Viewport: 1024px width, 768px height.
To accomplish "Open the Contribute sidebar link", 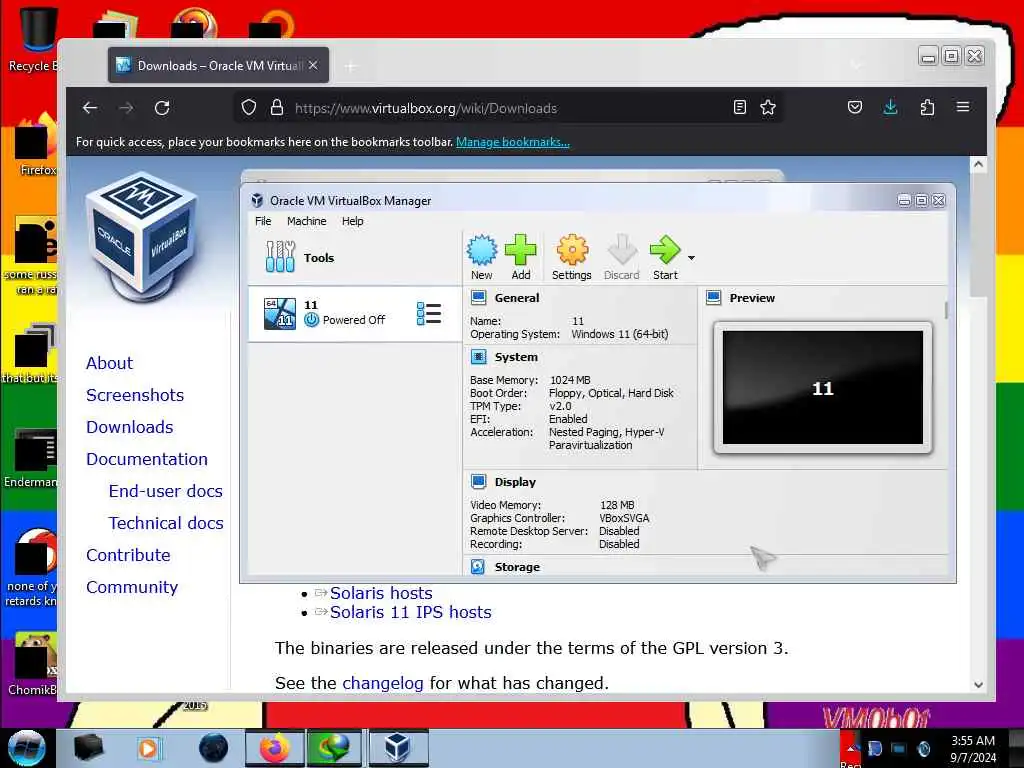I will tap(128, 555).
